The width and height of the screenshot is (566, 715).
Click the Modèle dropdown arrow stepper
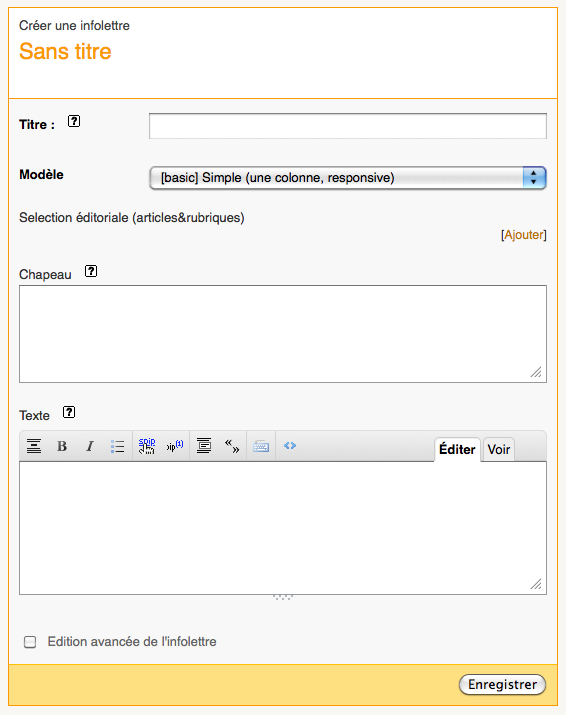(x=534, y=178)
